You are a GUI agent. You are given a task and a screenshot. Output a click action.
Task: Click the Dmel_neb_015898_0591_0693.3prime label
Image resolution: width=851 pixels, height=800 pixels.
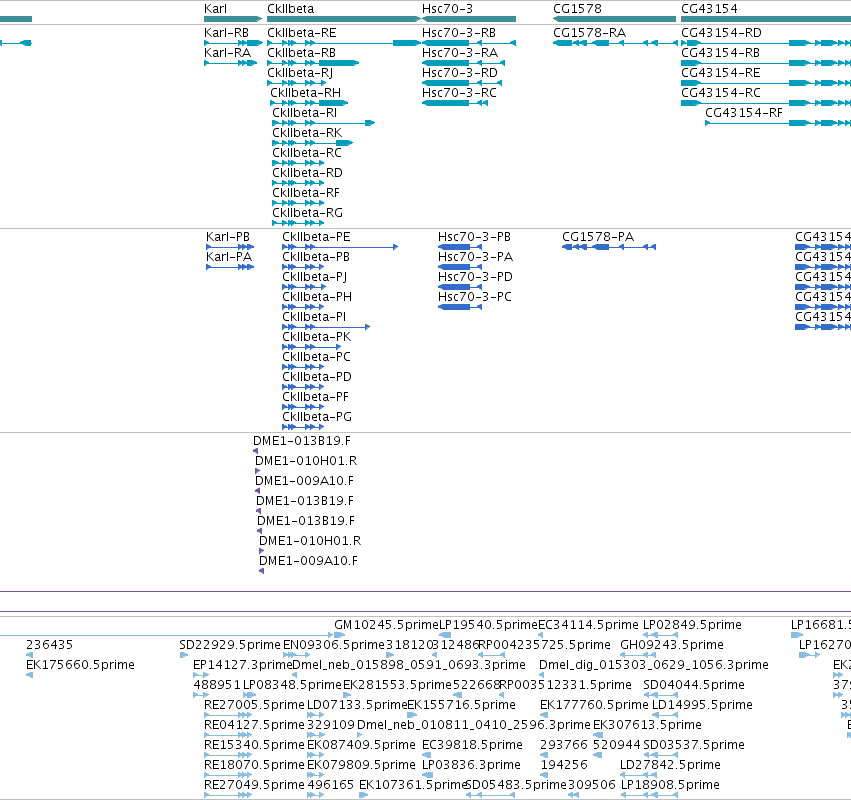pos(409,665)
